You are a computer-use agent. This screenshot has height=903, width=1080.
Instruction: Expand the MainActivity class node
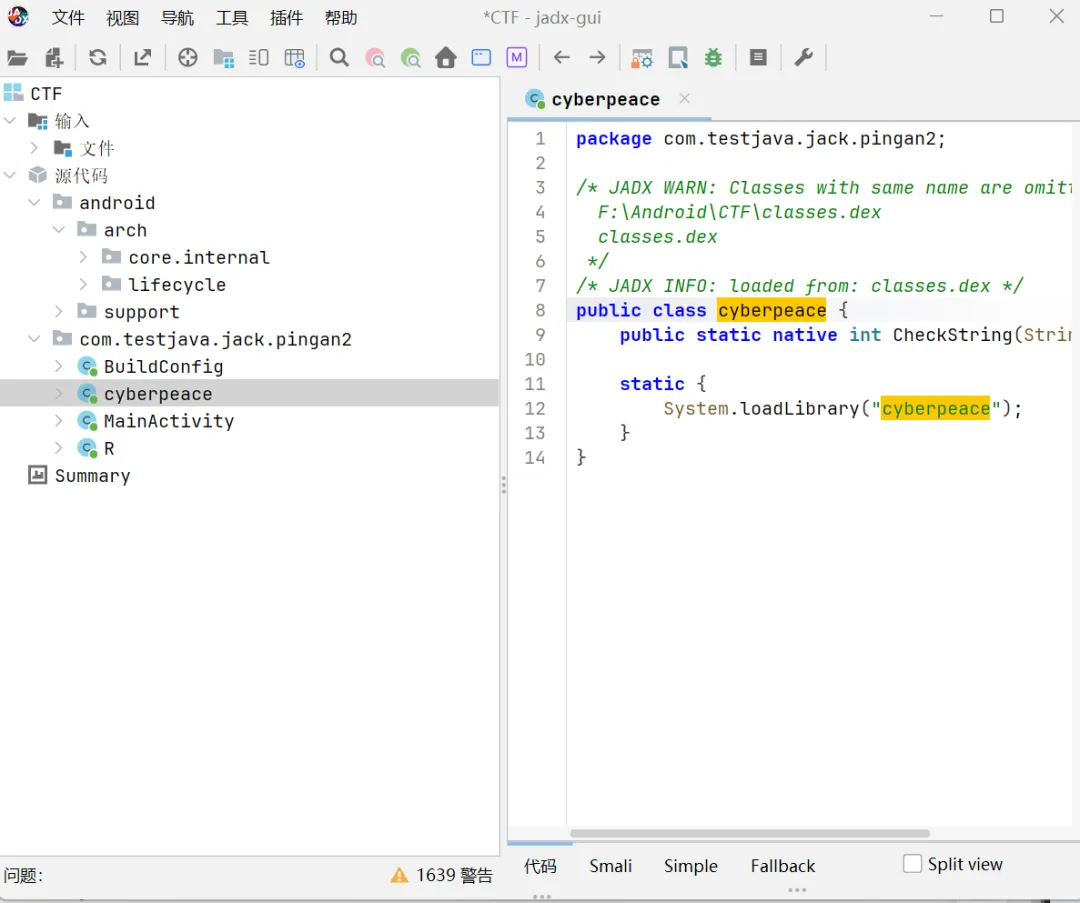pos(59,421)
